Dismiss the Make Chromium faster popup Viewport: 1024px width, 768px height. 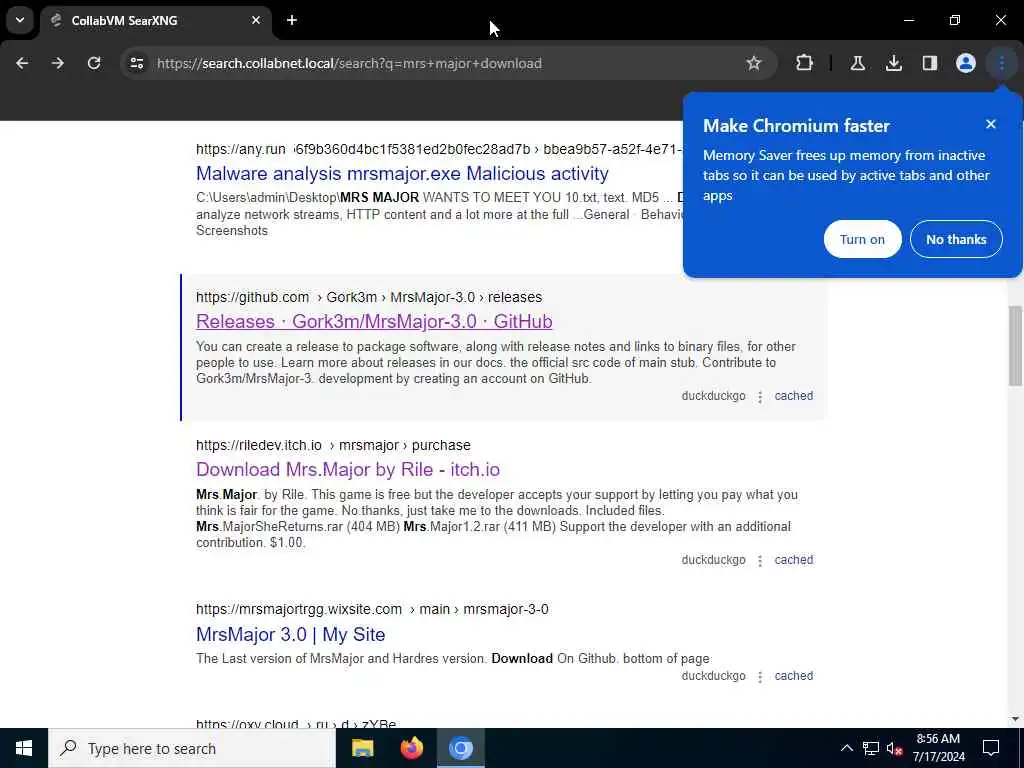(991, 124)
